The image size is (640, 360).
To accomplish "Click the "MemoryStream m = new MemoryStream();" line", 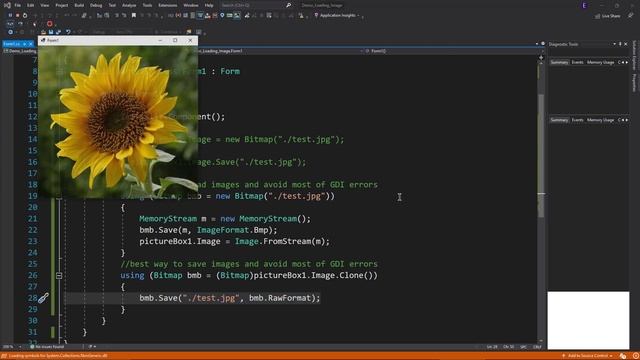I will [225, 219].
